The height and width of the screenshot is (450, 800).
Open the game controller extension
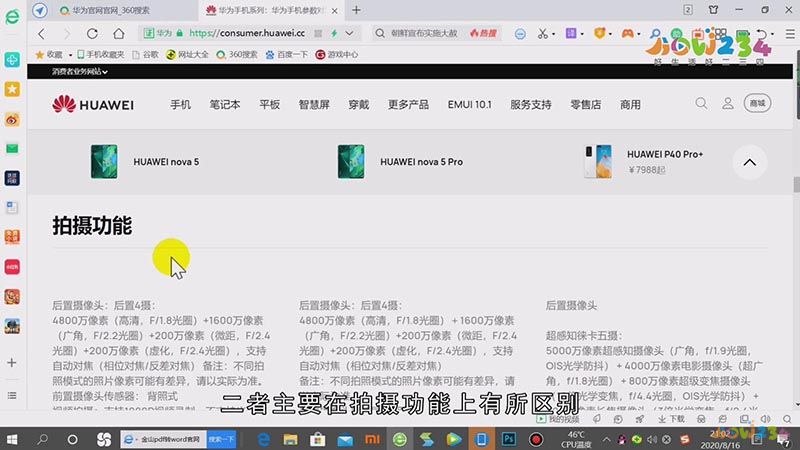(628, 34)
